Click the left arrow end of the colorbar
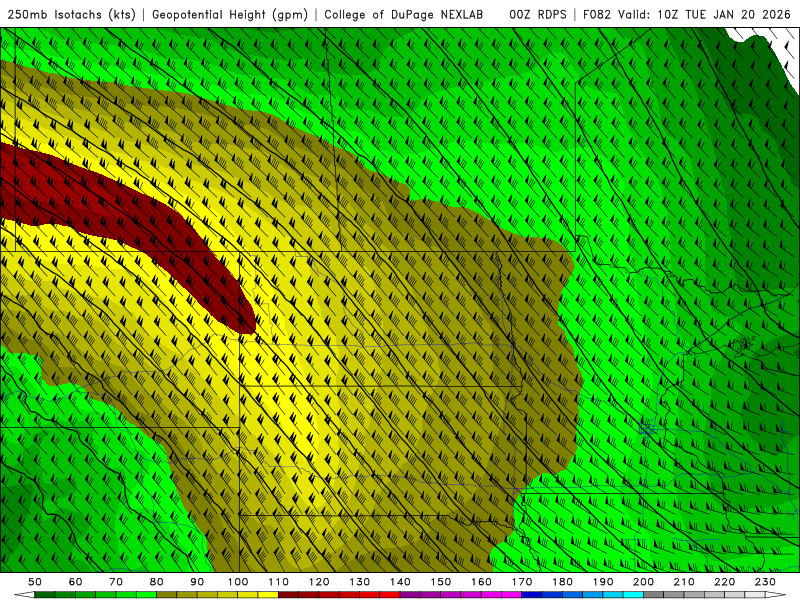 (24, 595)
